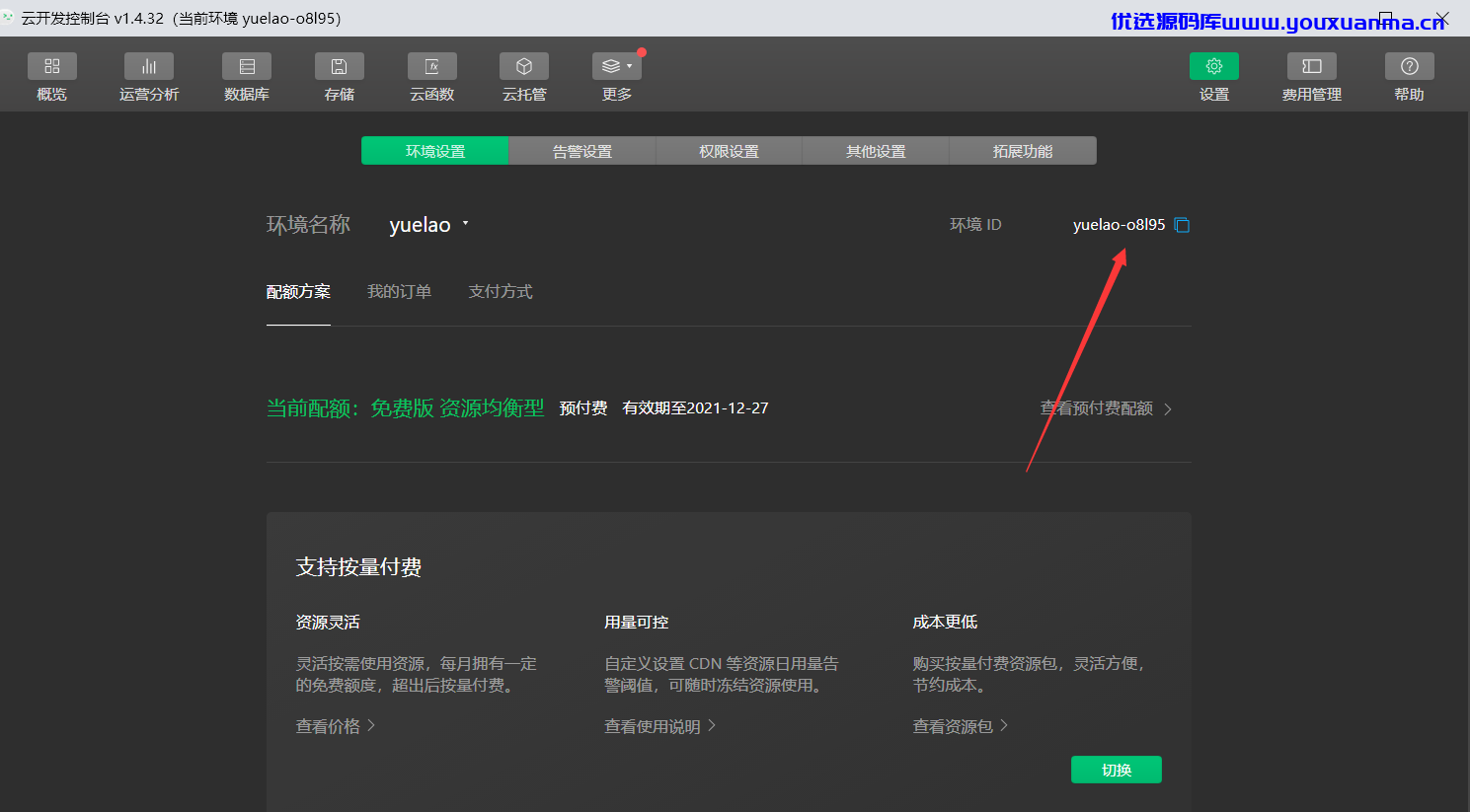Expand the 更多 more menu

[x=617, y=66]
